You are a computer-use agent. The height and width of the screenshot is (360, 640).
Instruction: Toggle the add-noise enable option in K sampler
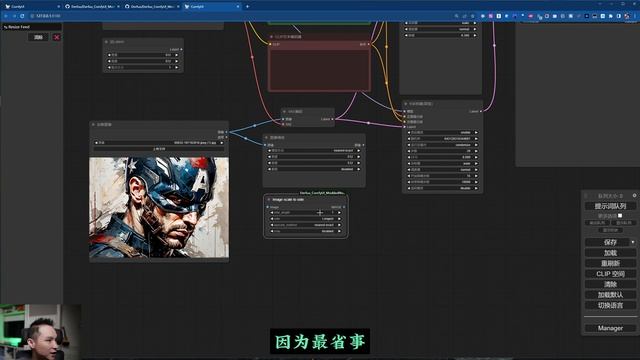coord(442,132)
